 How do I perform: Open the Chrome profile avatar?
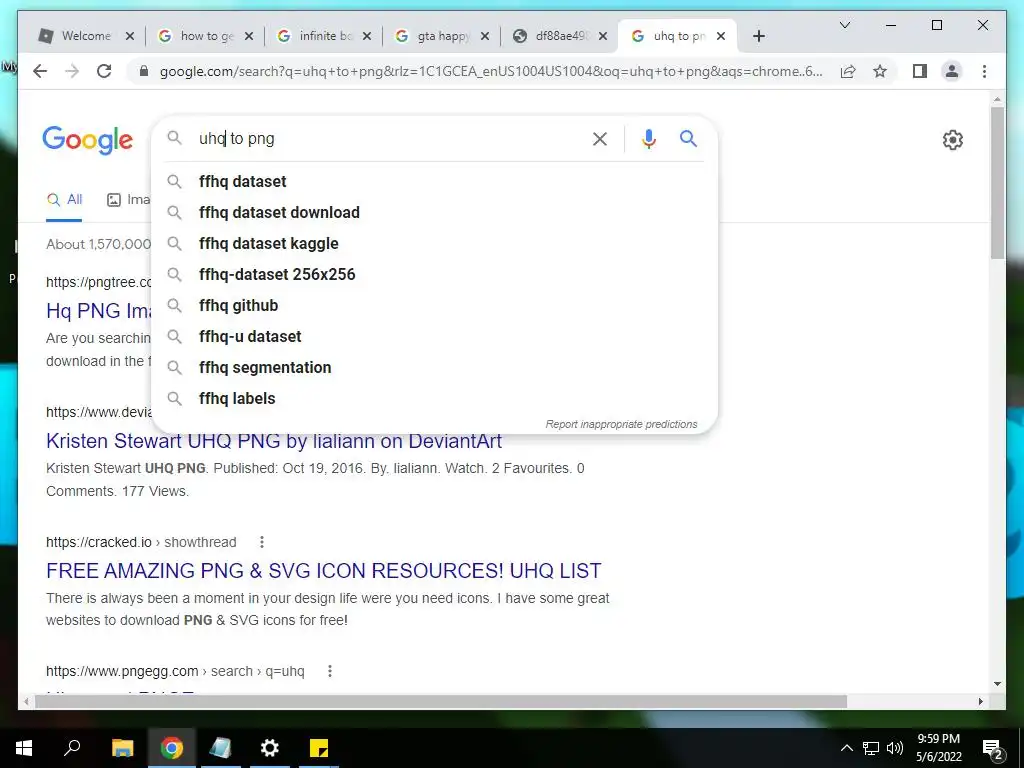point(952,71)
